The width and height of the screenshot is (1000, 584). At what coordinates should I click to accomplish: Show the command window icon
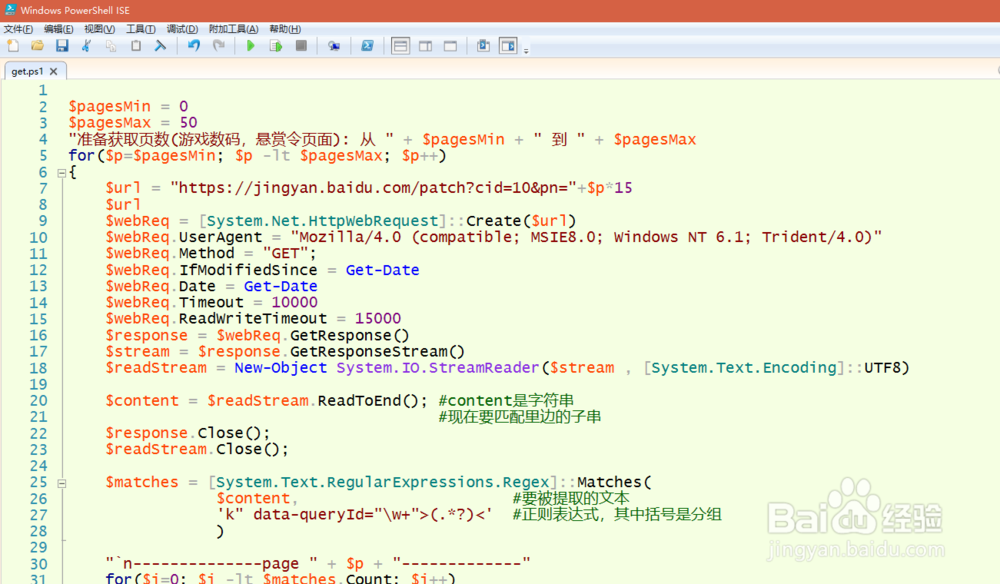click(x=483, y=46)
